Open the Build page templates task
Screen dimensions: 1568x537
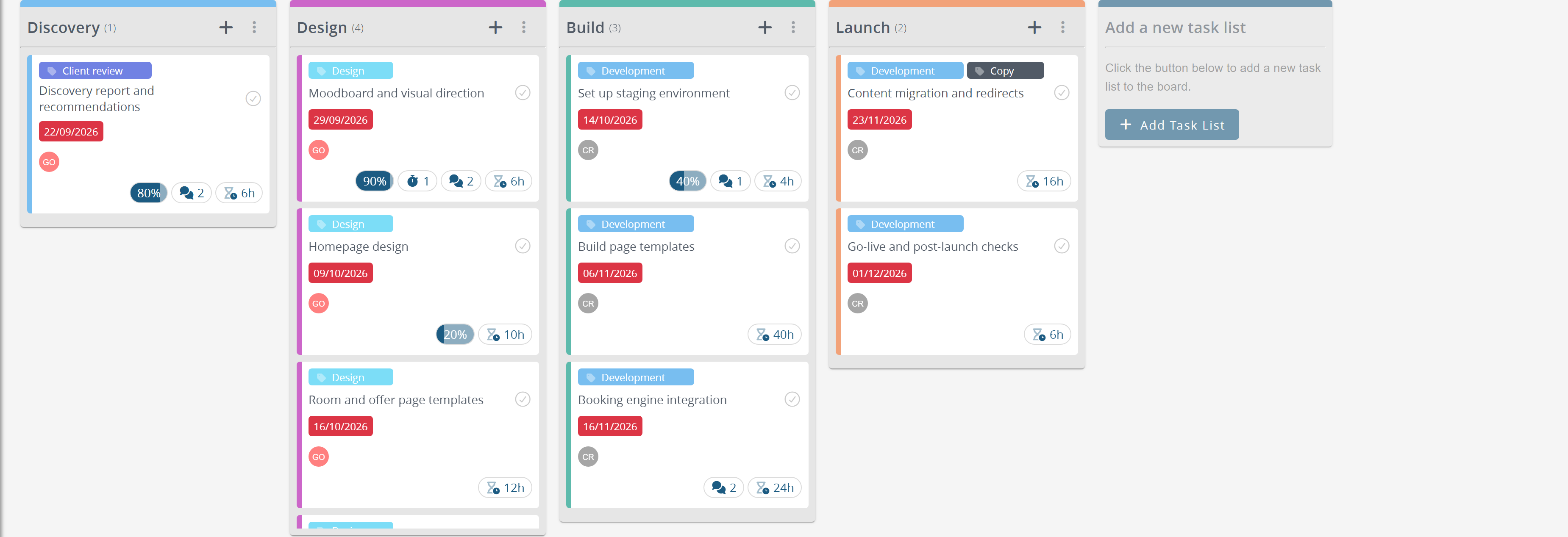(x=636, y=246)
